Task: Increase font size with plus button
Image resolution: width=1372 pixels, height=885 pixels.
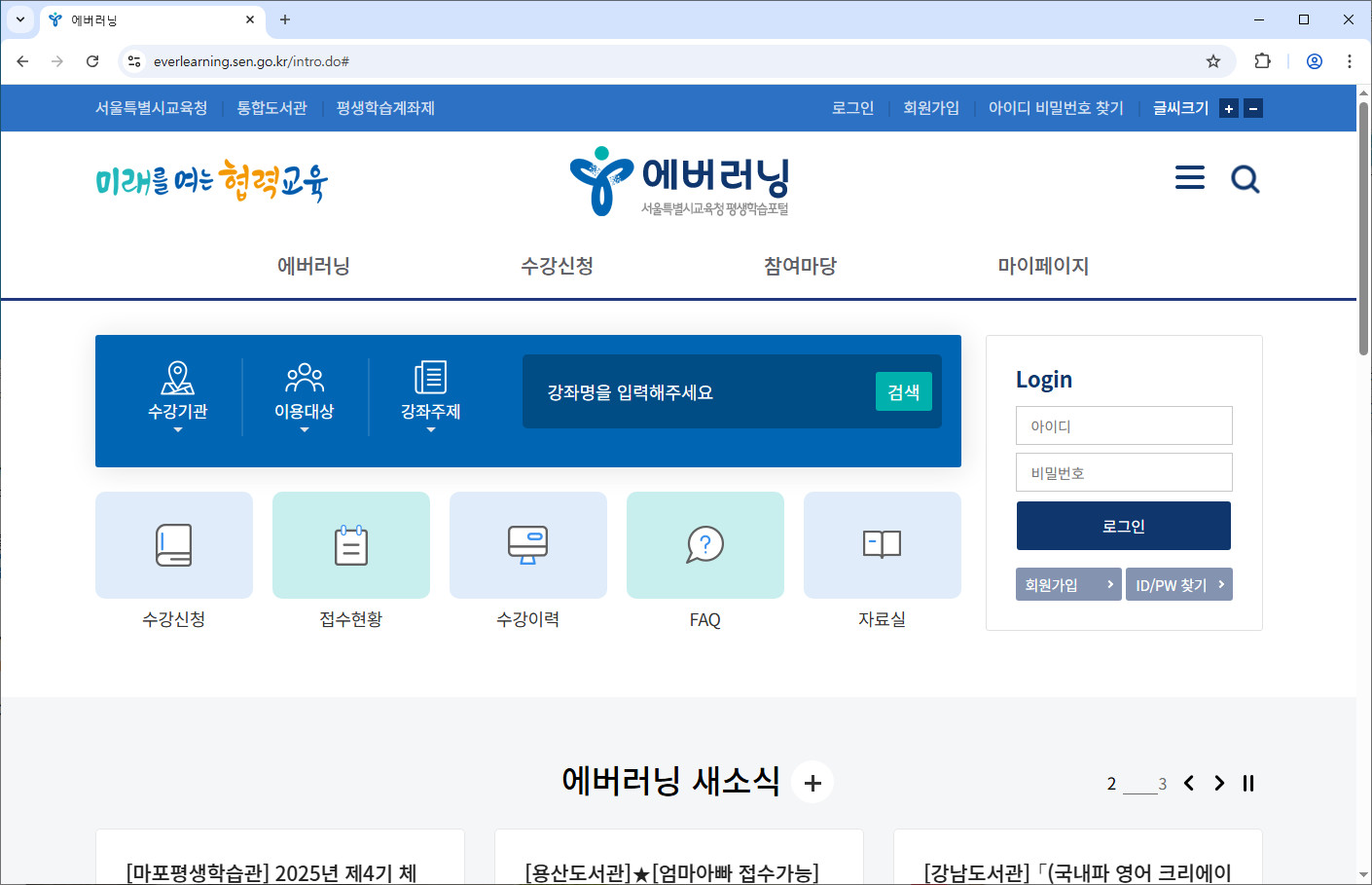Action: click(1229, 109)
